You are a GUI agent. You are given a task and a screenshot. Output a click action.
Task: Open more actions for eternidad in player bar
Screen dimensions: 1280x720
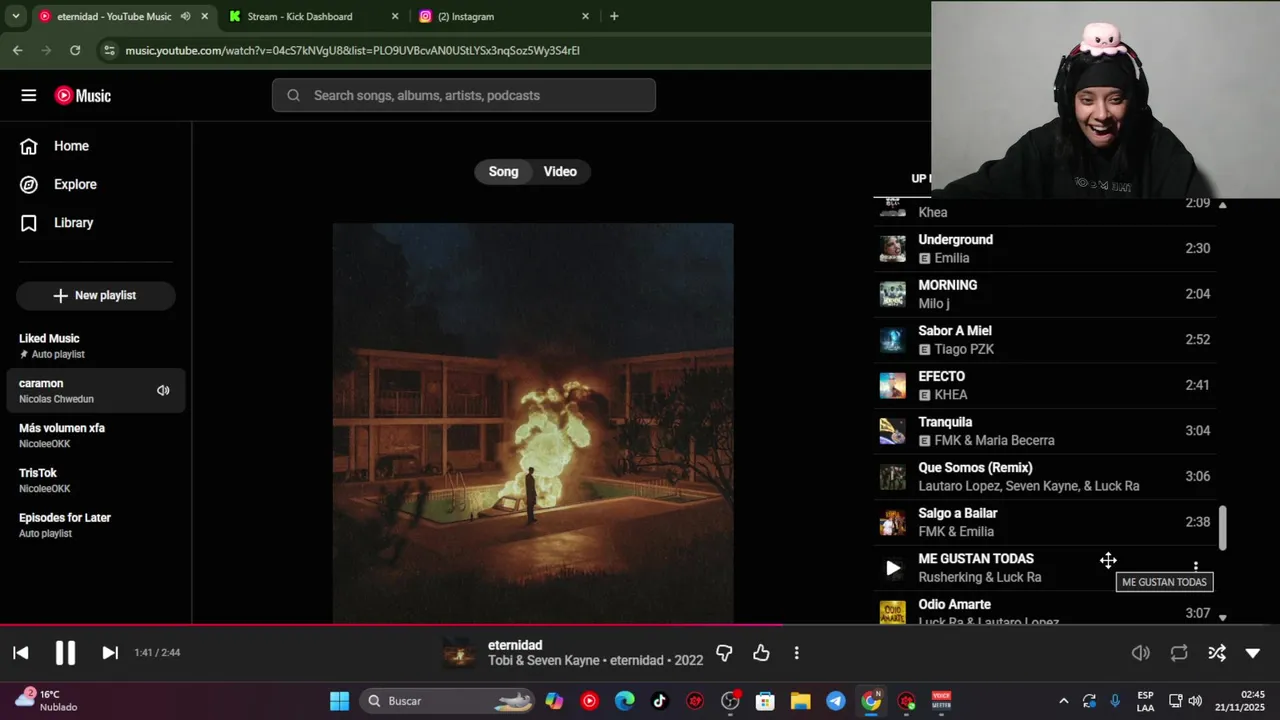[796, 653]
